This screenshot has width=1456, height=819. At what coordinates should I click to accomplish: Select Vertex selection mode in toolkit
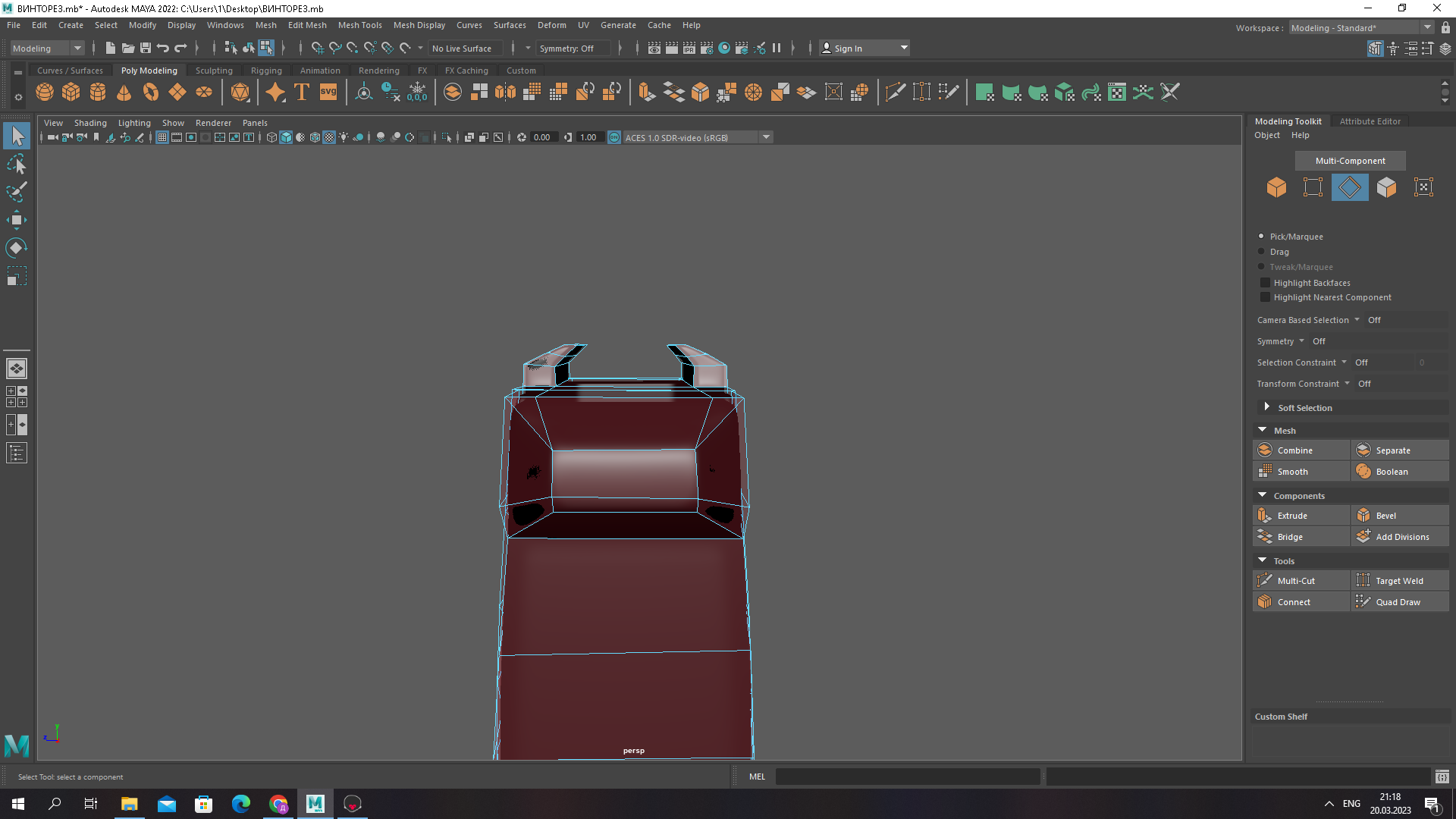tap(1313, 187)
